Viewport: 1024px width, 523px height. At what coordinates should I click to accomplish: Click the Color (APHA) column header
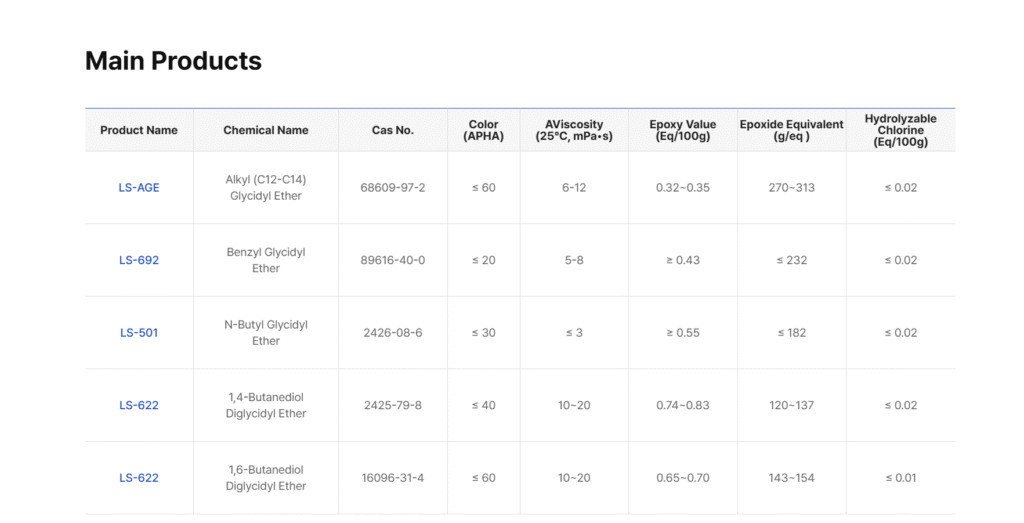tap(484, 130)
